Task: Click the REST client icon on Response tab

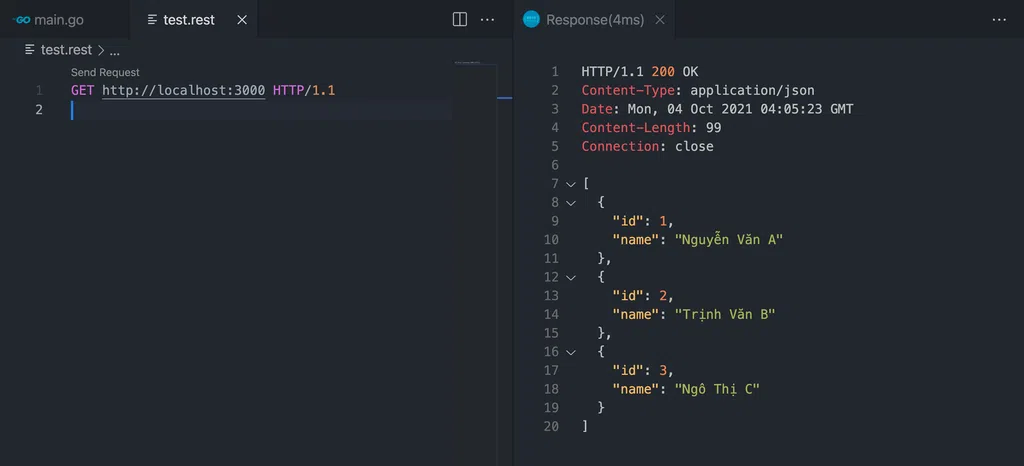Action: click(x=532, y=20)
